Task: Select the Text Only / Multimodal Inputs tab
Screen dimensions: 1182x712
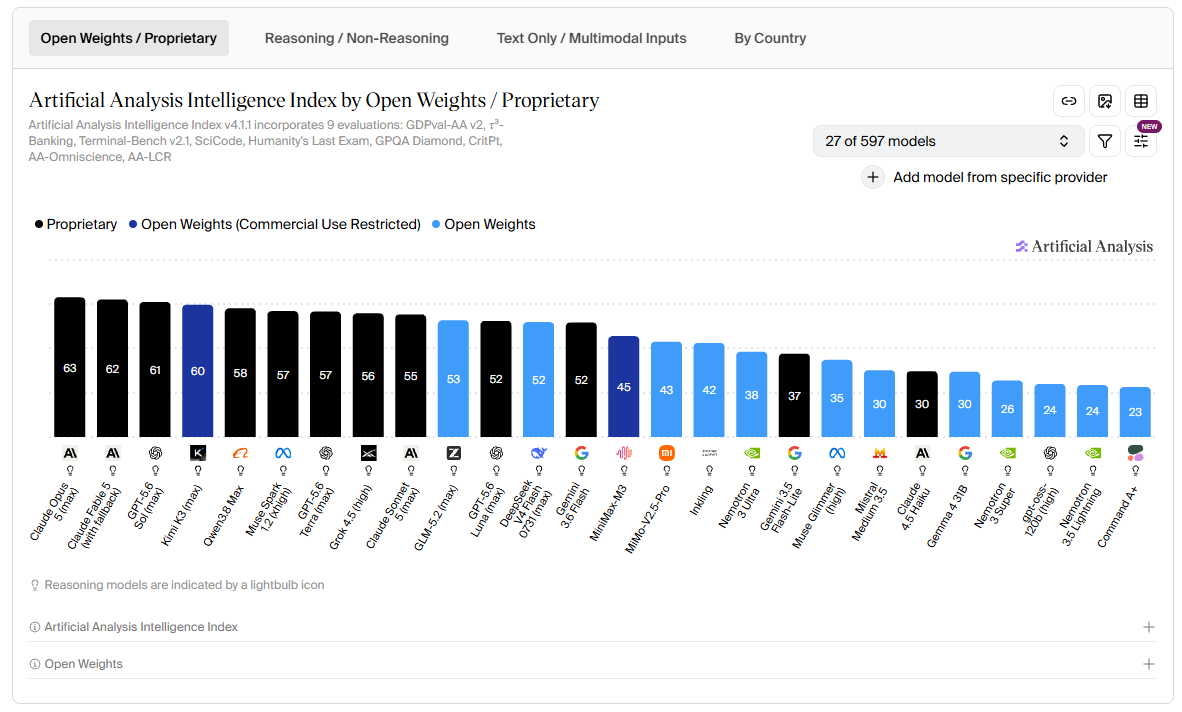Action: 591,38
